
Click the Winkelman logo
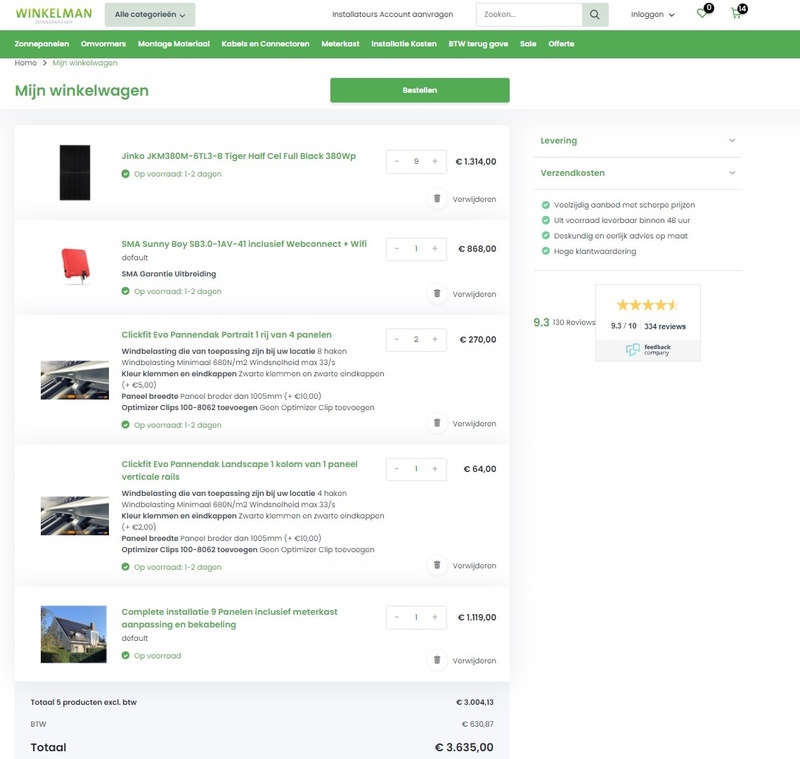(54, 15)
